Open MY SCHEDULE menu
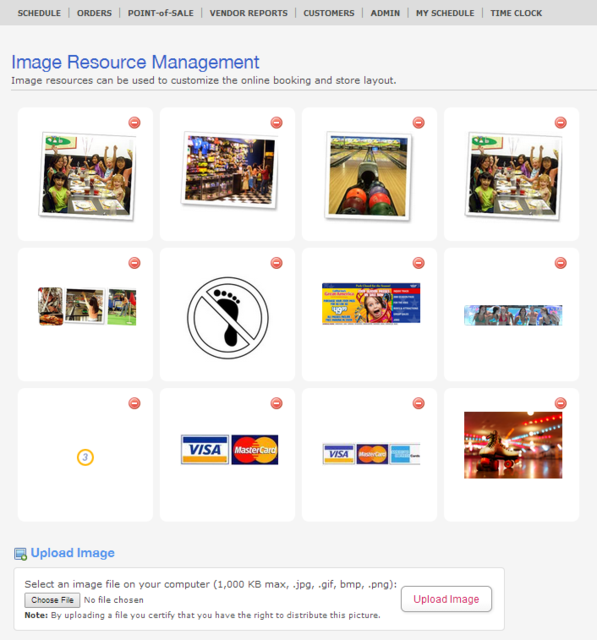Image resolution: width=597 pixels, height=640 pixels. click(445, 13)
